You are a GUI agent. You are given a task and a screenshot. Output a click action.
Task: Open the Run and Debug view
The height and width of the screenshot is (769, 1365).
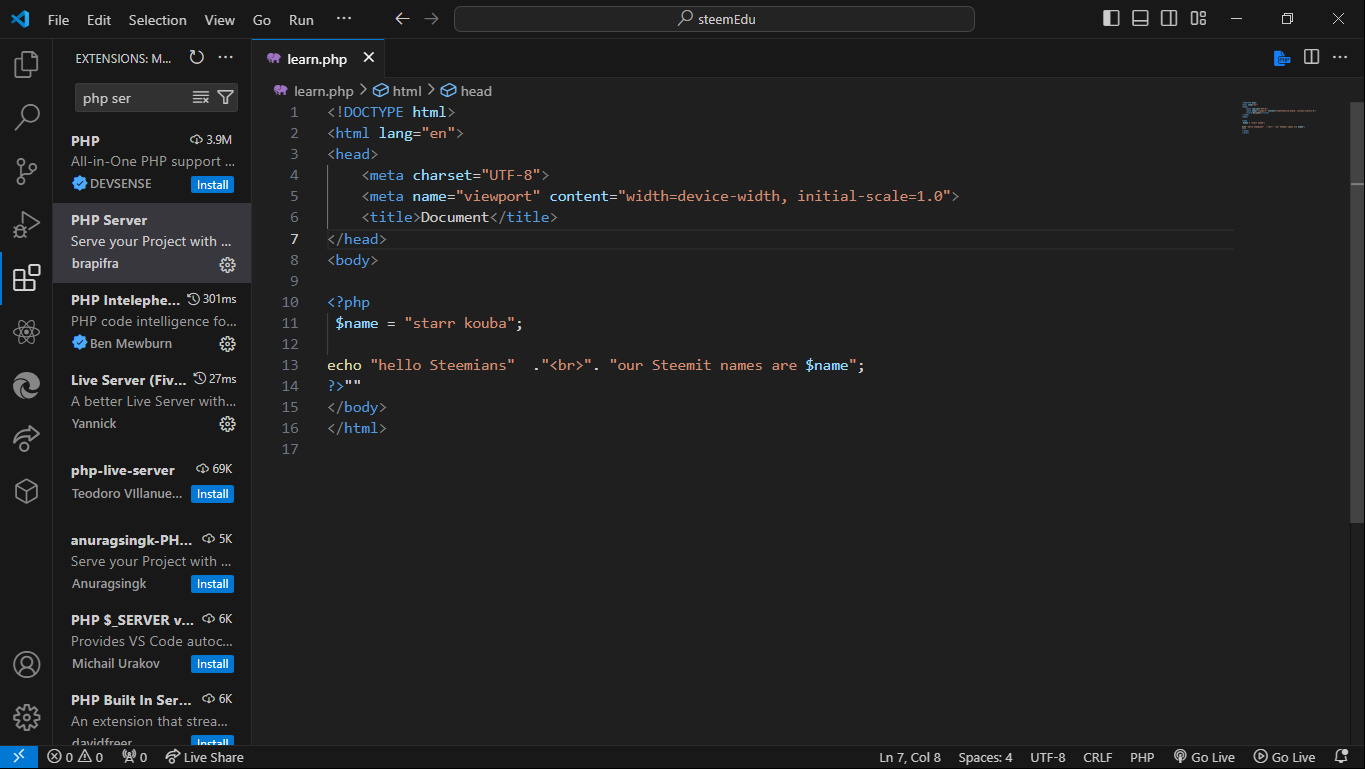click(26, 224)
